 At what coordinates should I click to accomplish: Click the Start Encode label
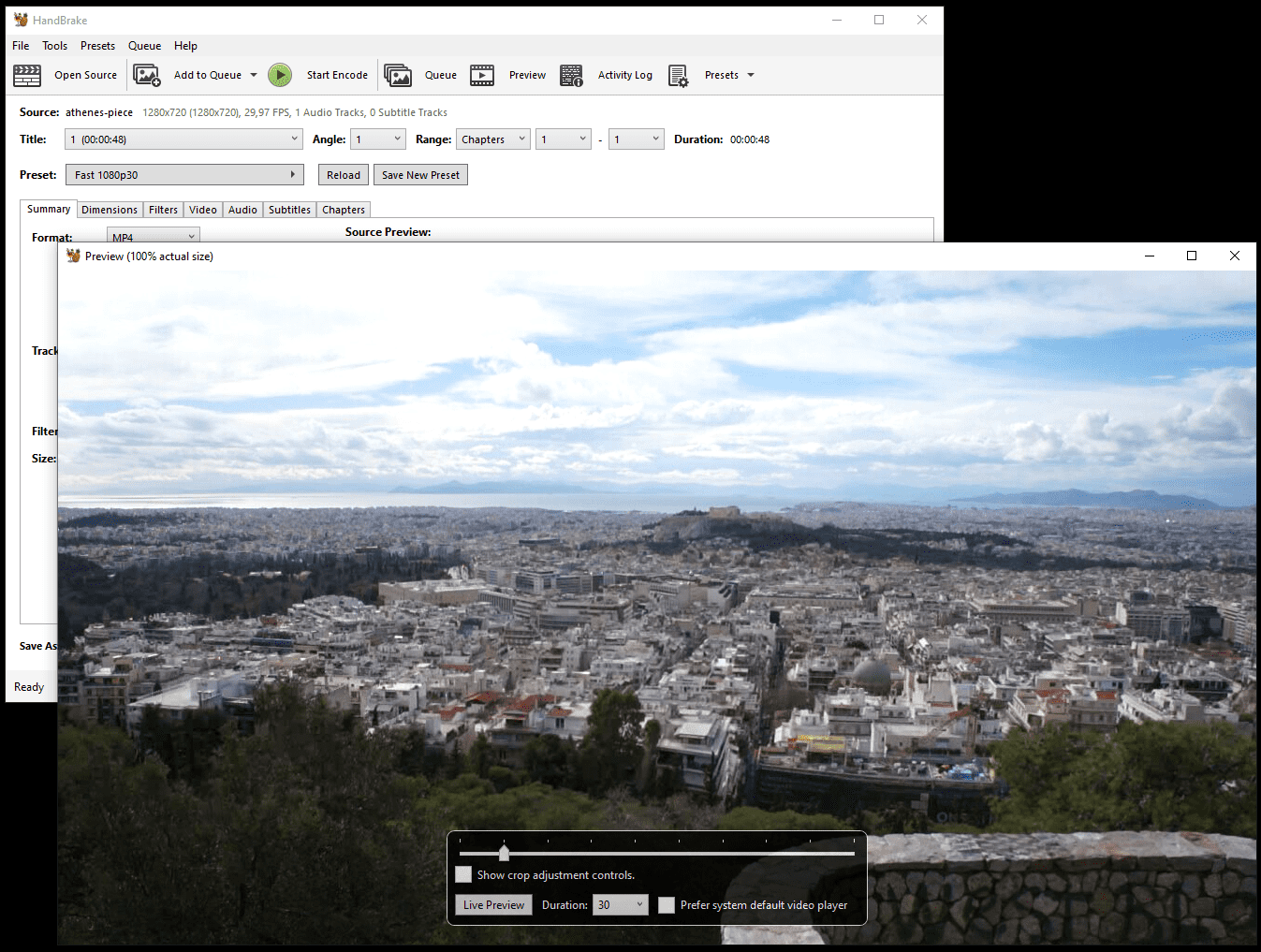pyautogui.click(x=337, y=75)
